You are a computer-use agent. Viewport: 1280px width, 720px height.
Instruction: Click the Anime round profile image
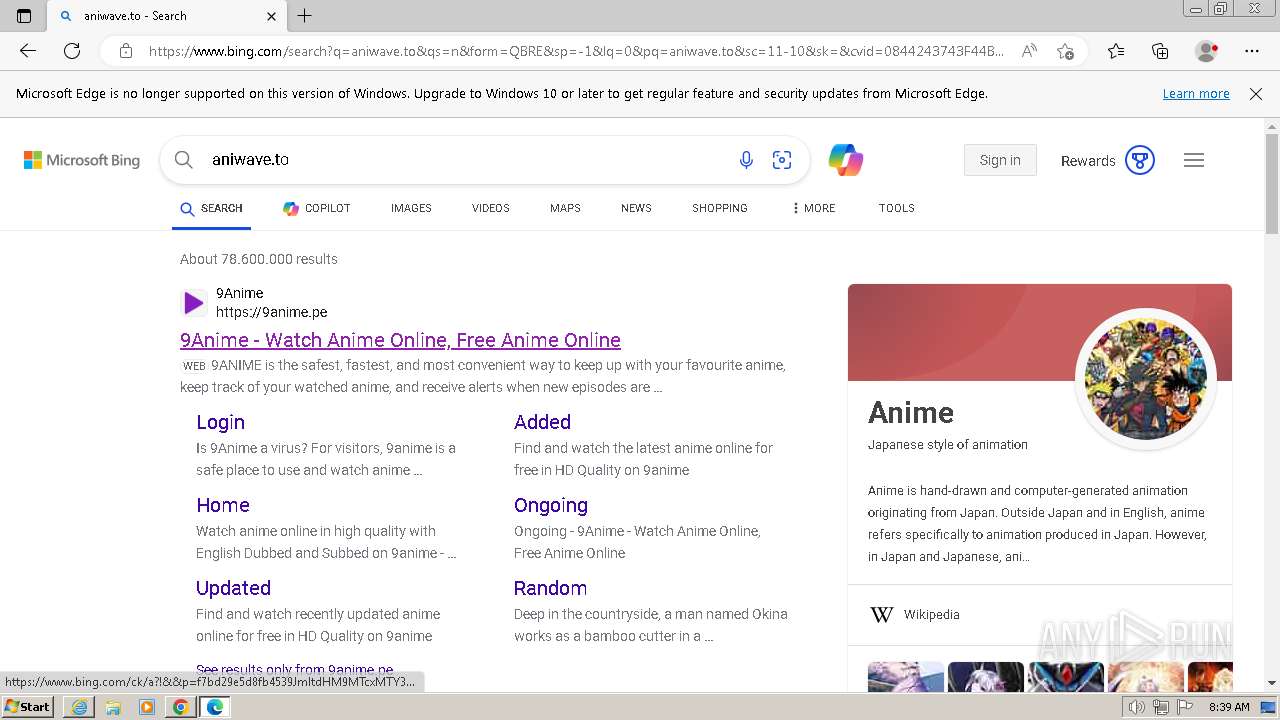click(x=1146, y=379)
